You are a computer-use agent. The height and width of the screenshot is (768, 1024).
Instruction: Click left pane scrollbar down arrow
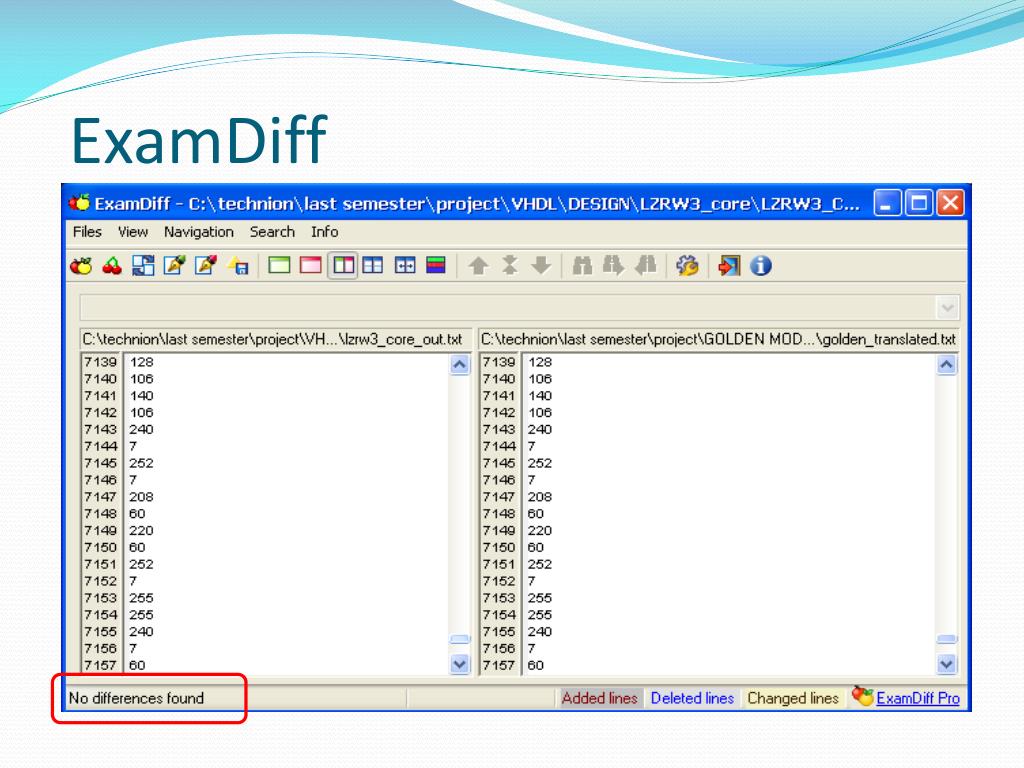point(460,664)
